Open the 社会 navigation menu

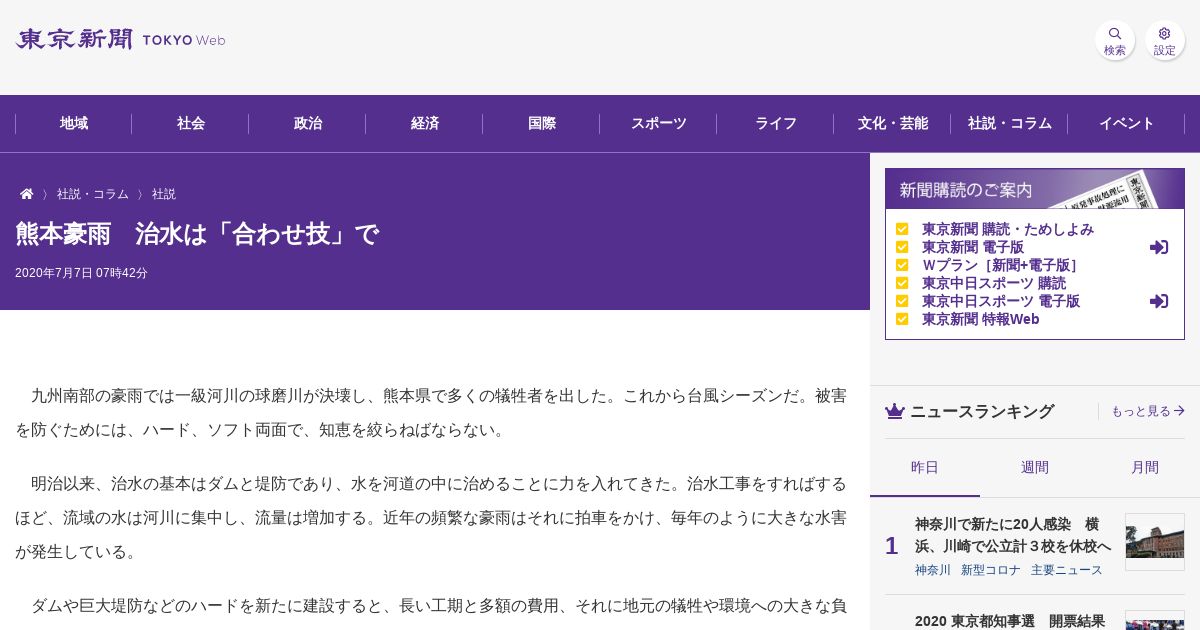point(191,124)
